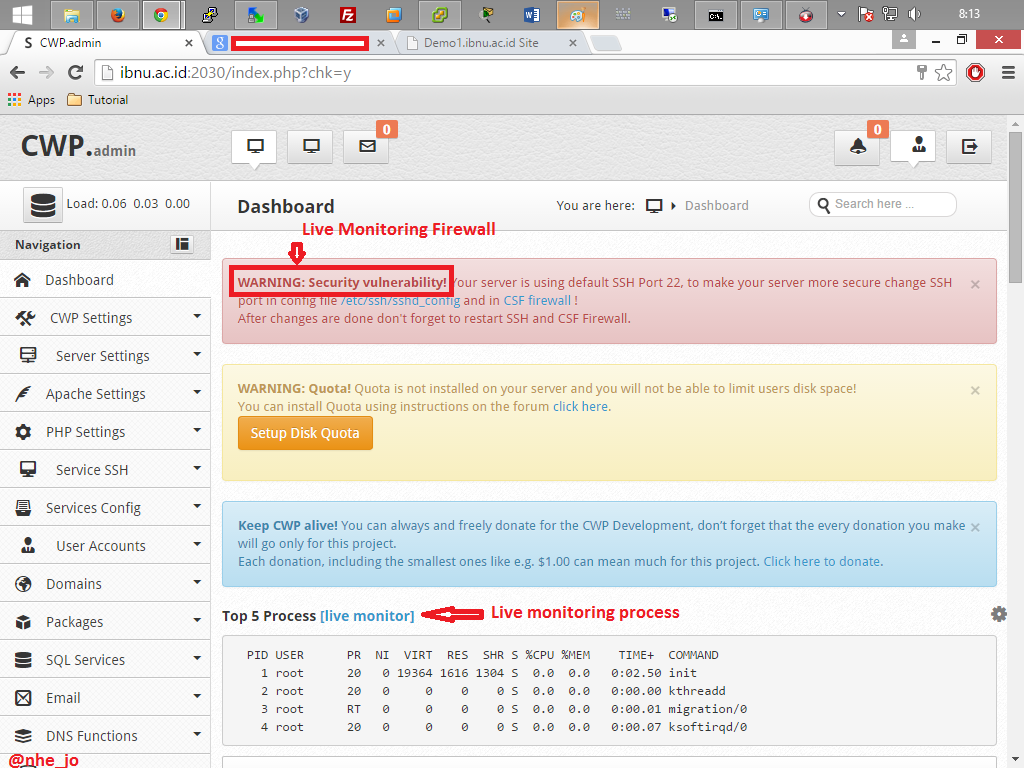Open Firefox from the Windows taskbar
This screenshot has width=1024, height=768.
tap(118, 14)
